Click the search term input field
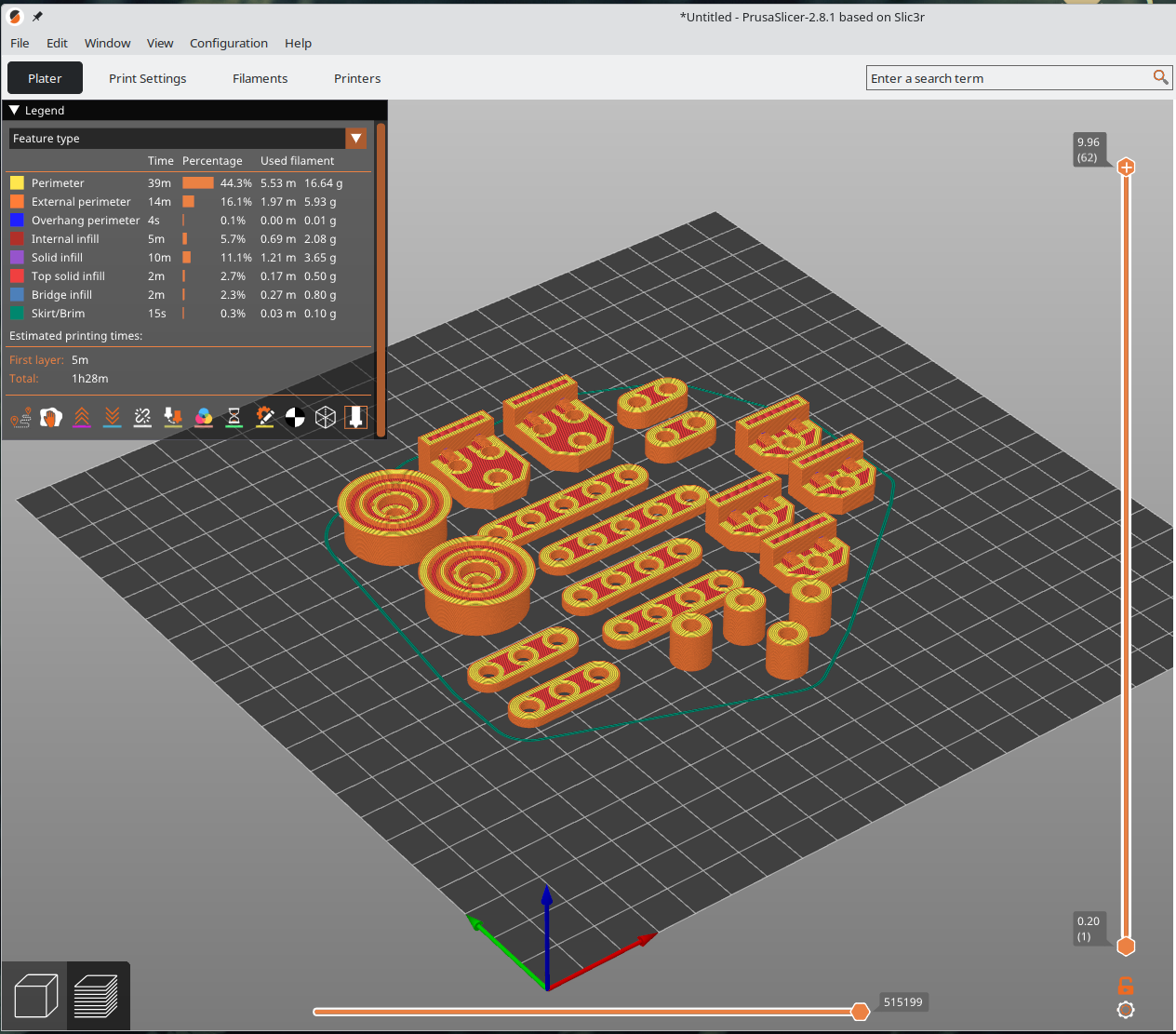Image resolution: width=1176 pixels, height=1034 pixels. 1009,78
